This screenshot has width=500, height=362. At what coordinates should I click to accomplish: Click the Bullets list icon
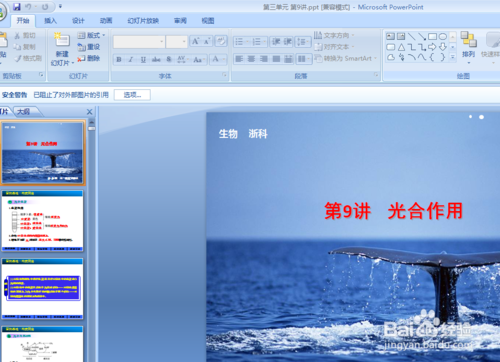click(239, 42)
